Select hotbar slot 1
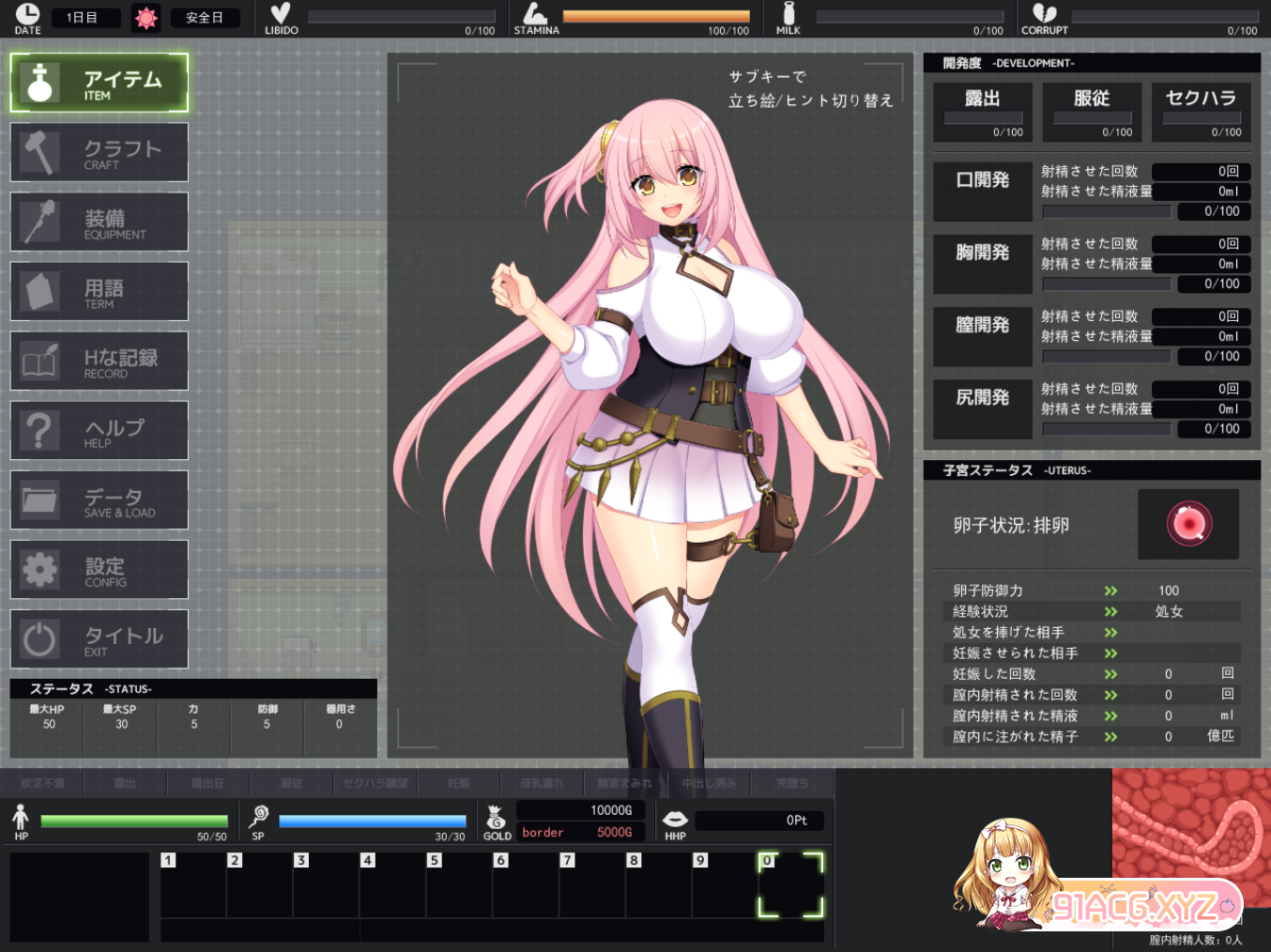1271x952 pixels. pyautogui.click(x=193, y=884)
